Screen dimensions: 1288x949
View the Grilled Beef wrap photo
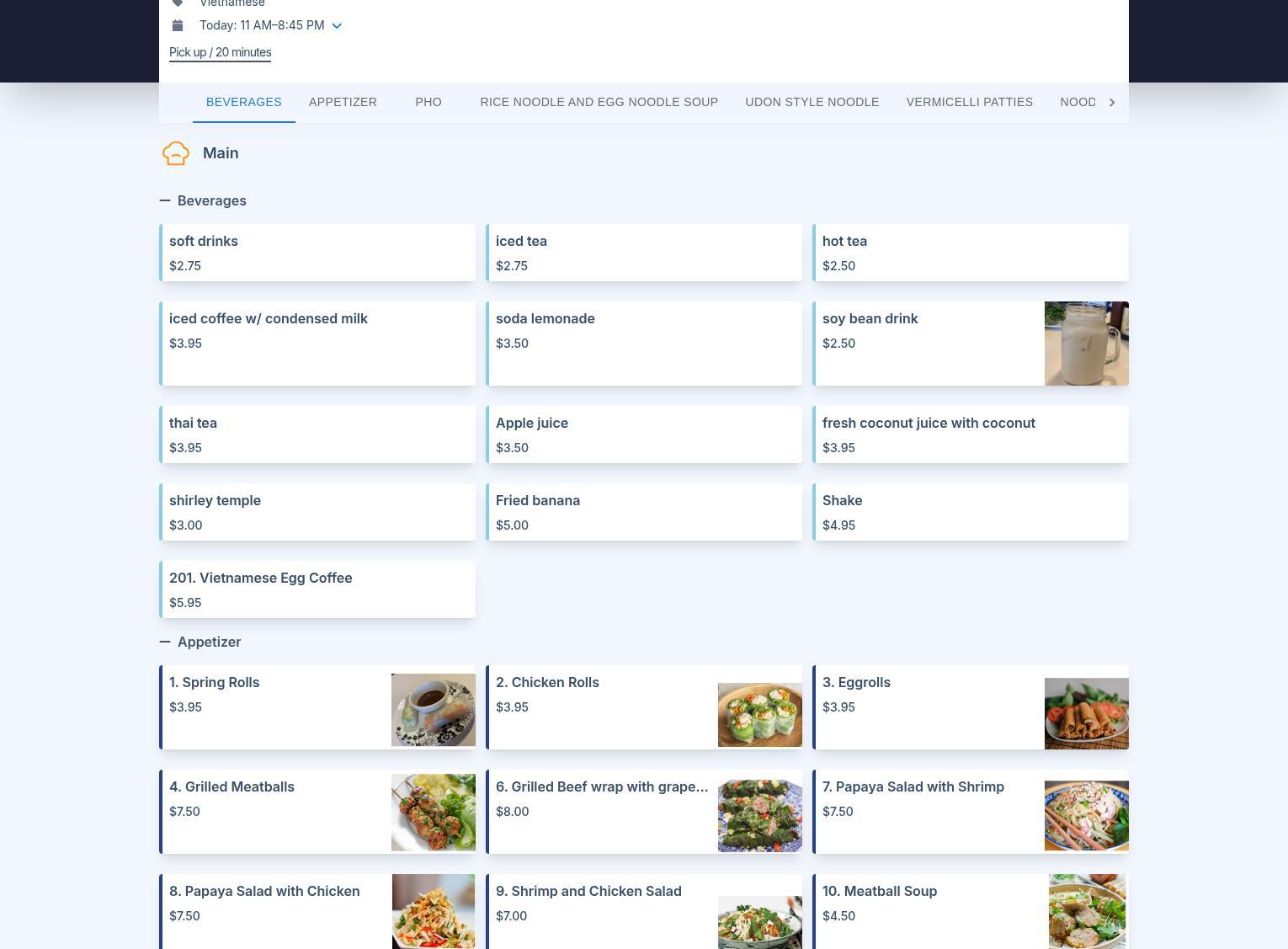point(760,815)
